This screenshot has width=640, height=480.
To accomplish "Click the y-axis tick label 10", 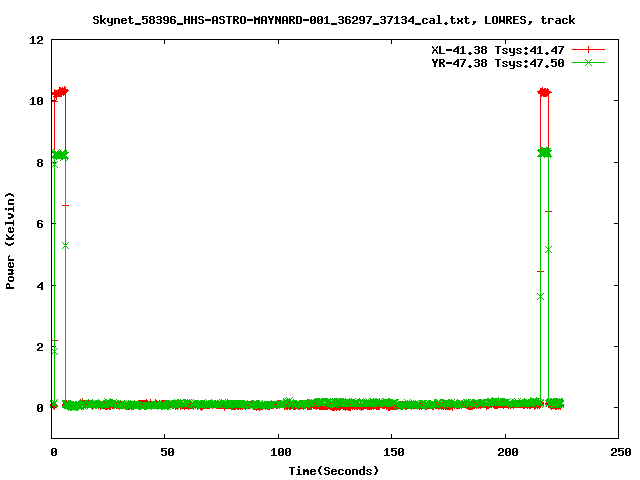I will [36, 101].
